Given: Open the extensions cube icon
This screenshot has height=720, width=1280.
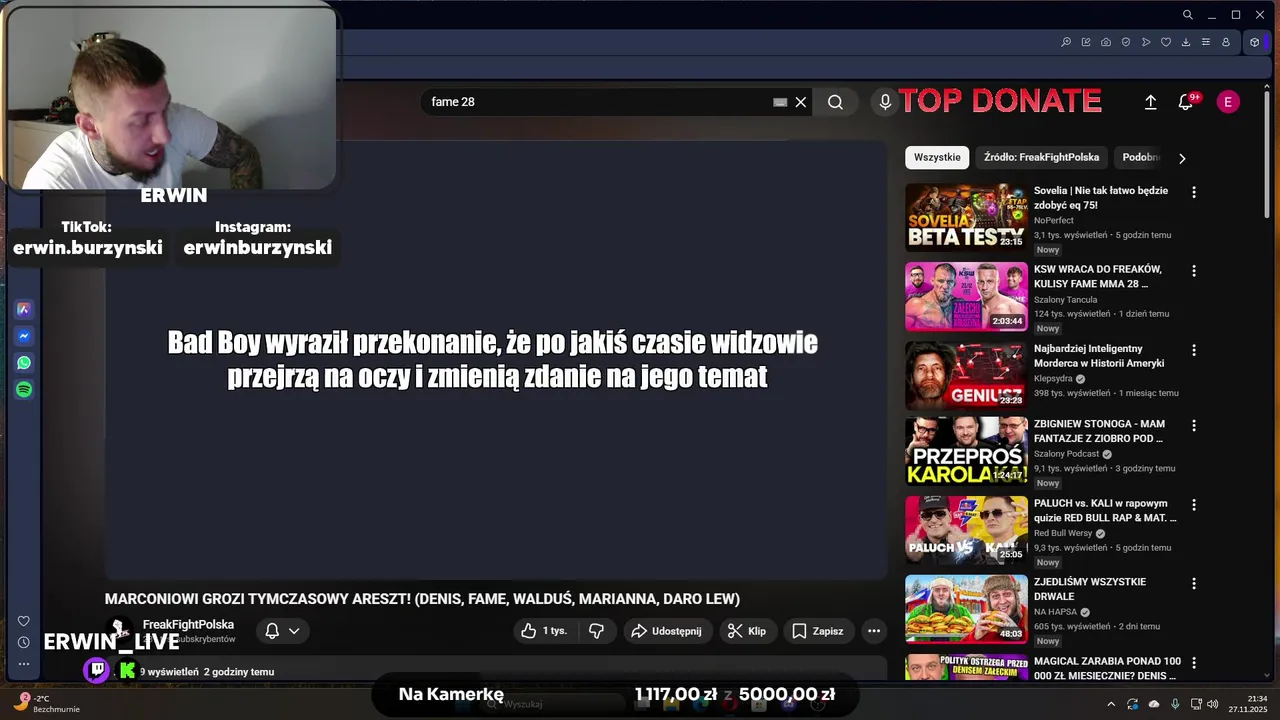Looking at the screenshot, I should pos(1255,42).
